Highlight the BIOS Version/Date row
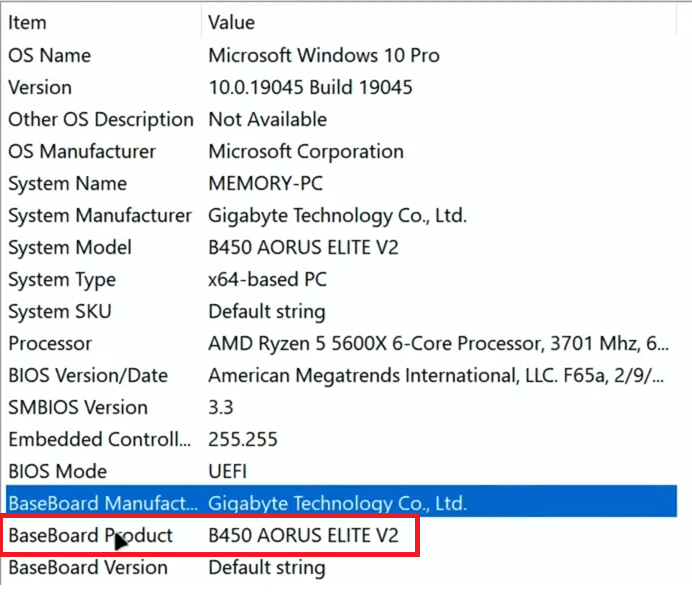 coord(88,375)
